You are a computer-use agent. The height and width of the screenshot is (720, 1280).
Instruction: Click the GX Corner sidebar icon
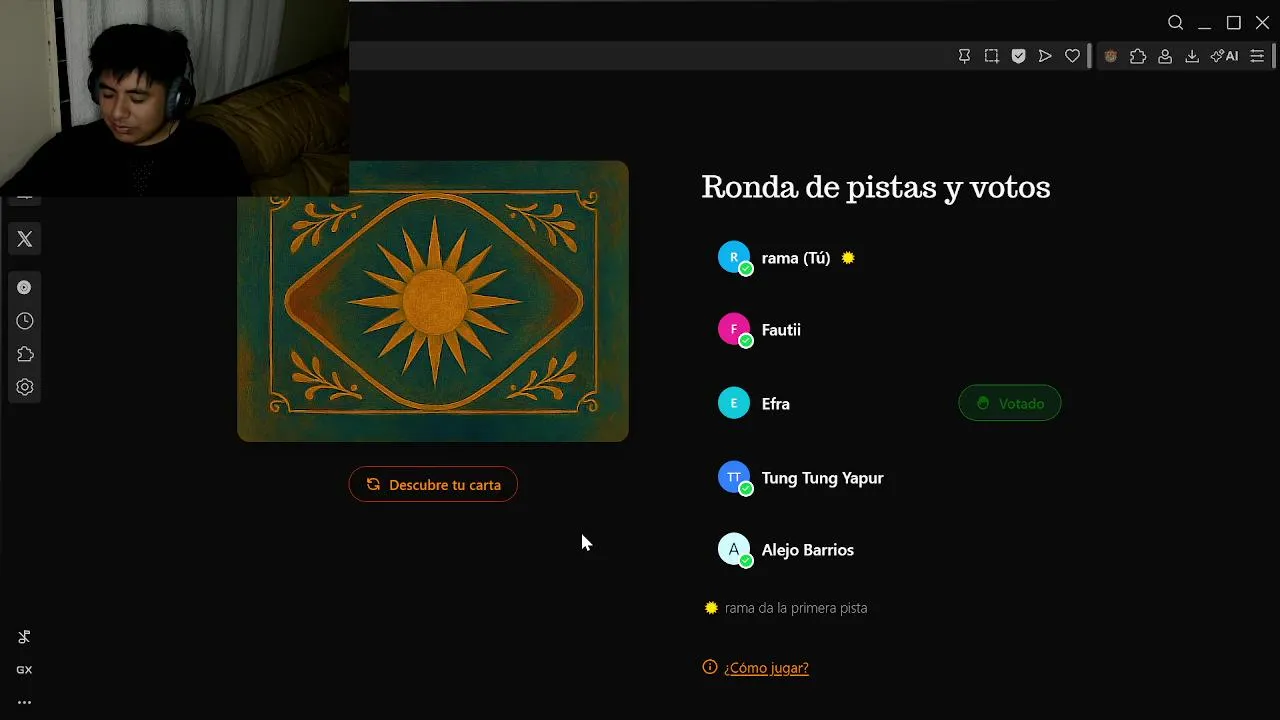[x=24, y=670]
